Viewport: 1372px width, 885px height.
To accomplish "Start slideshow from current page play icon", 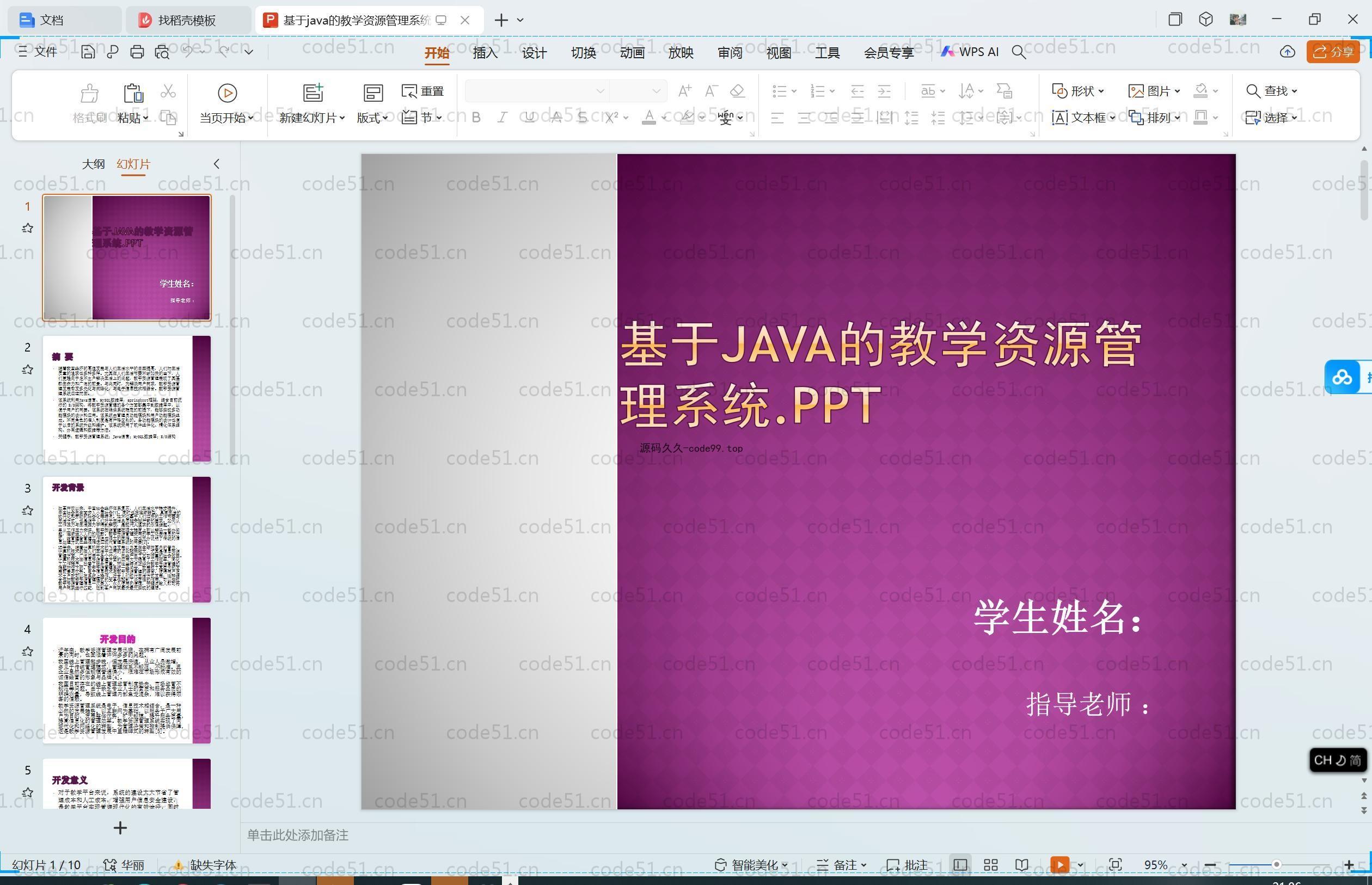I will point(227,93).
